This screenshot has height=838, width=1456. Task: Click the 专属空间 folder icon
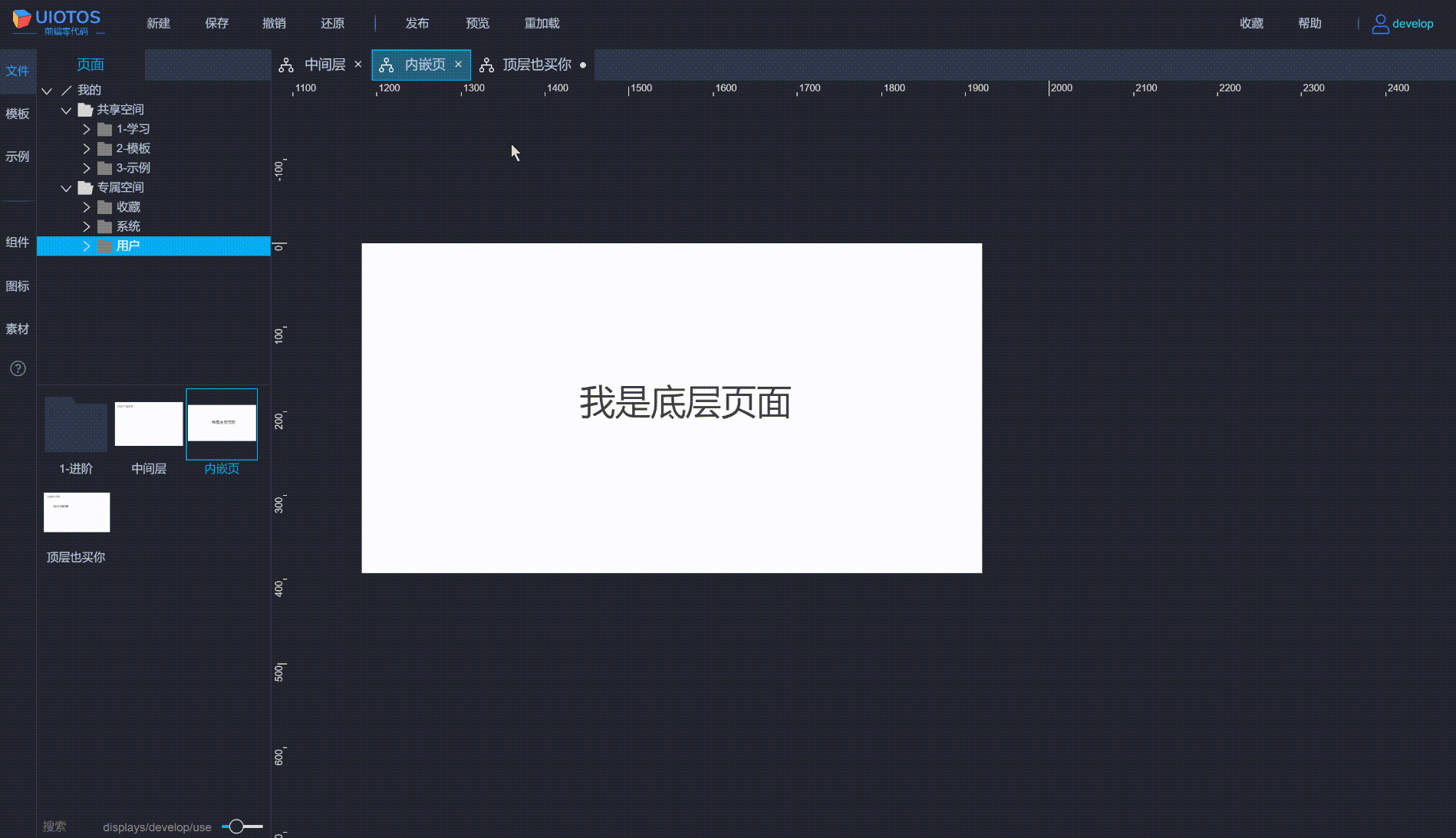(x=85, y=187)
